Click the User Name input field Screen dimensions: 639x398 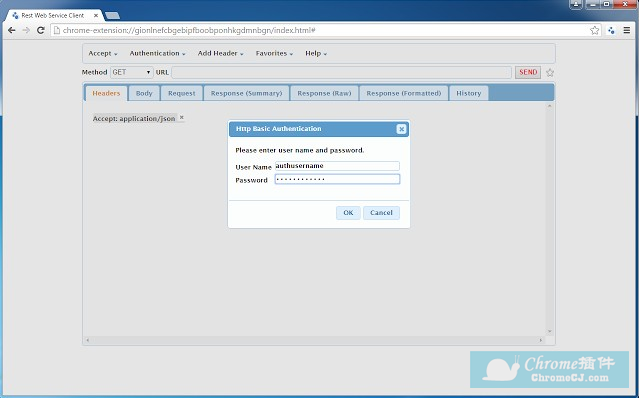[x=337, y=166]
